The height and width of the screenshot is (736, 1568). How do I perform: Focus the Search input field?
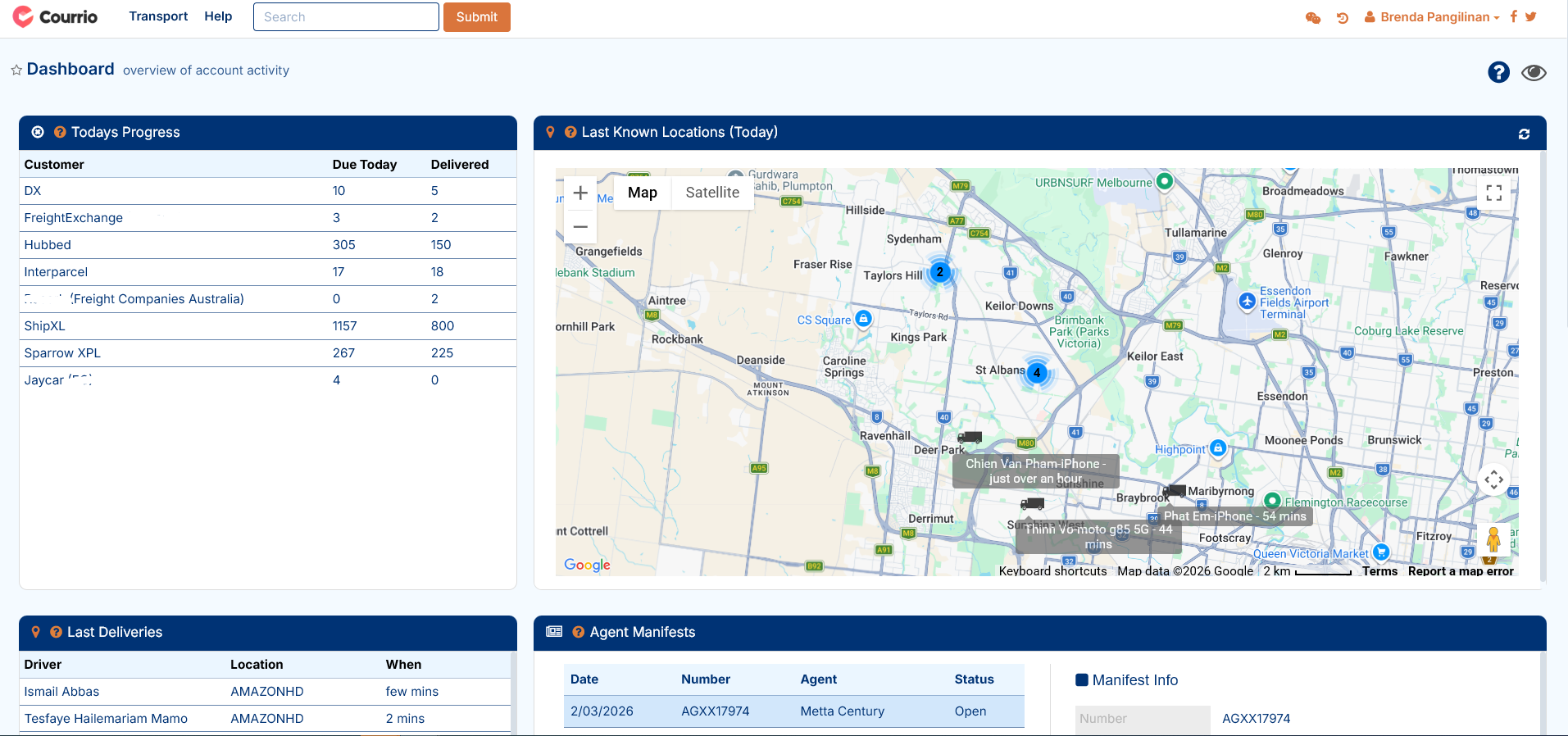(x=346, y=17)
